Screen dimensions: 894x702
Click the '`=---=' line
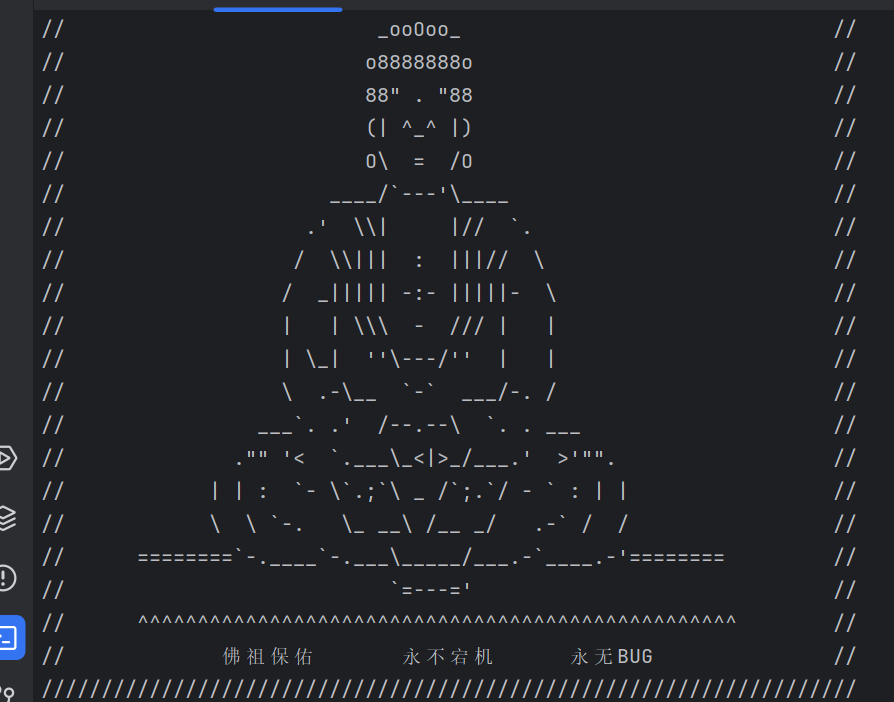tap(431, 589)
